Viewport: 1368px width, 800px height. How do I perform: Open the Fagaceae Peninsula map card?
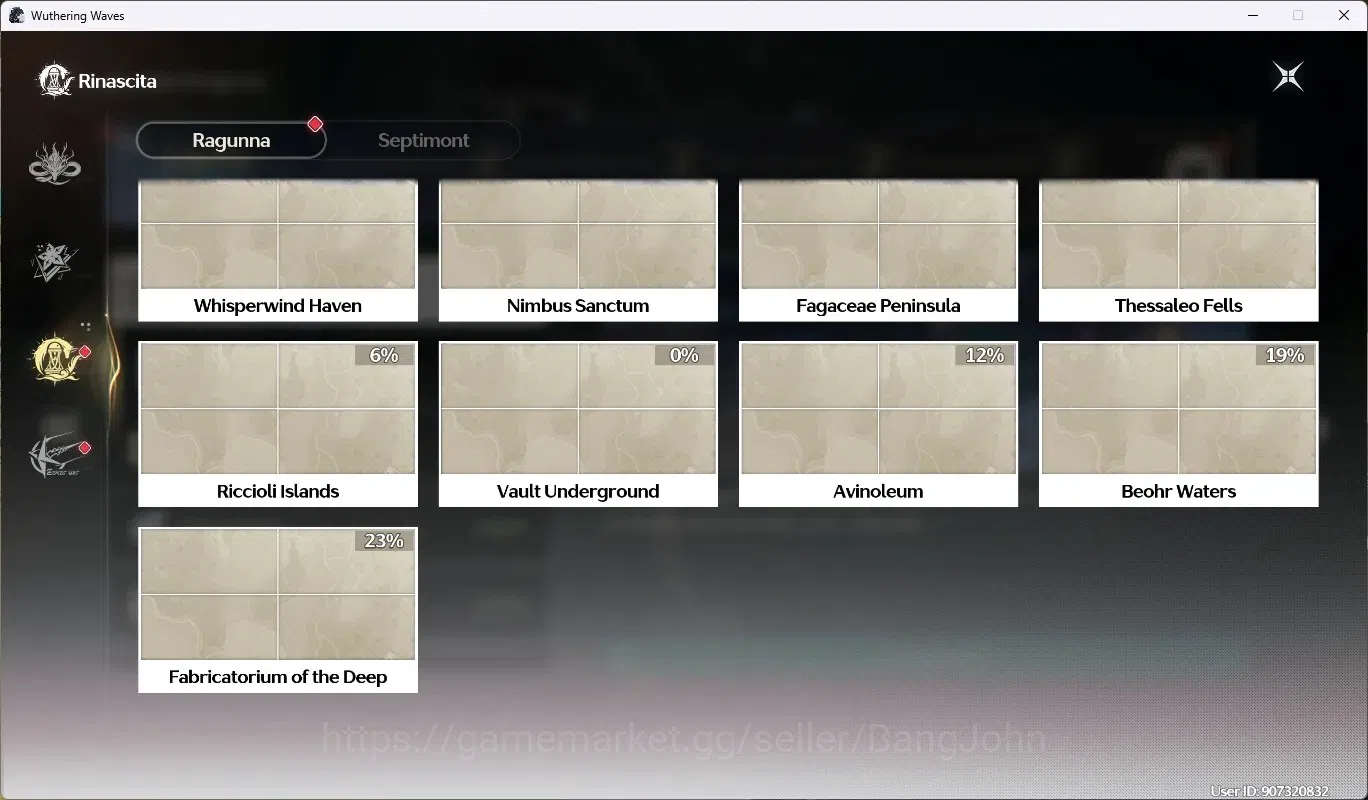[x=878, y=251]
